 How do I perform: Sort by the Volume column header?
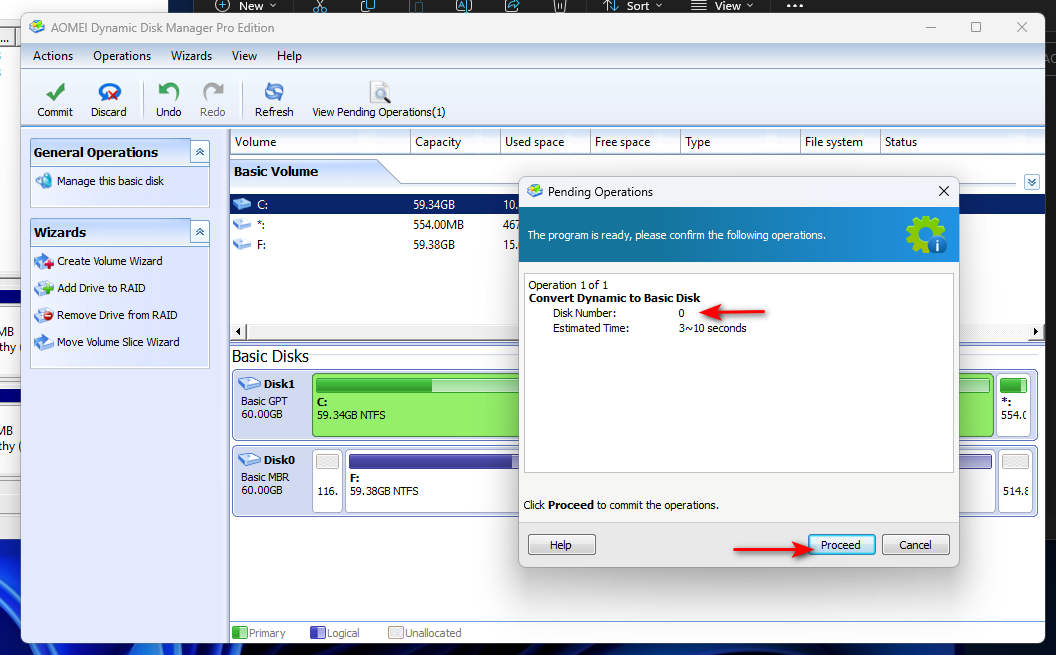coord(320,142)
